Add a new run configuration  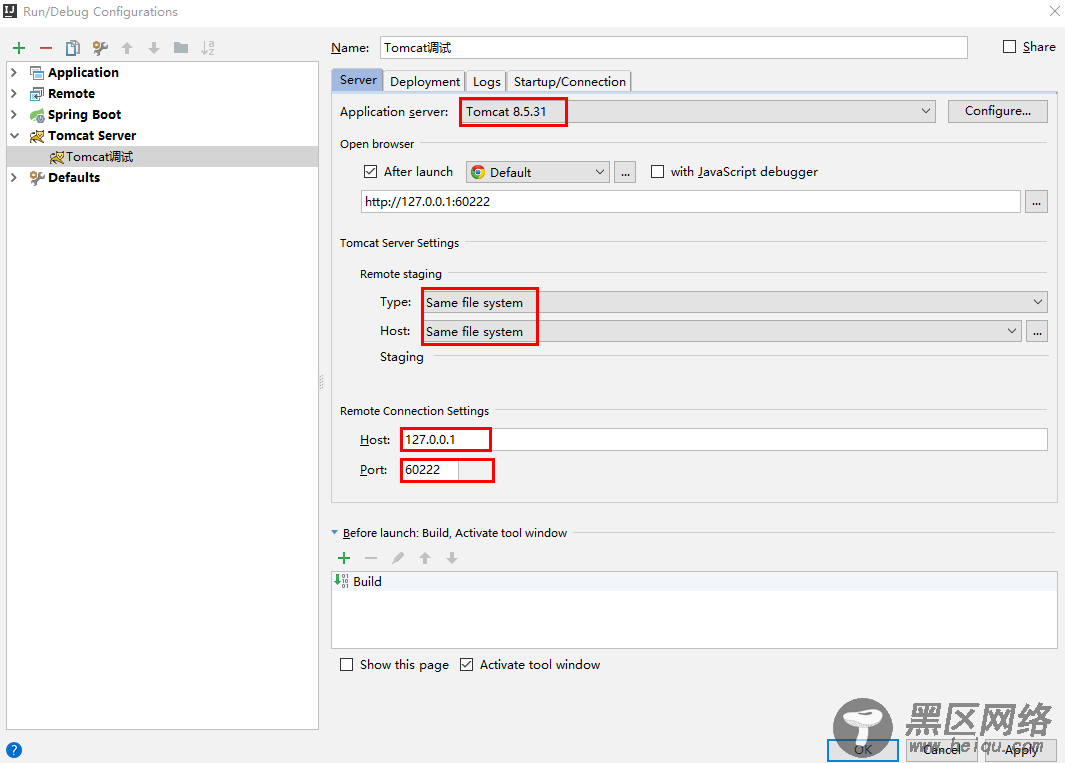click(x=19, y=48)
